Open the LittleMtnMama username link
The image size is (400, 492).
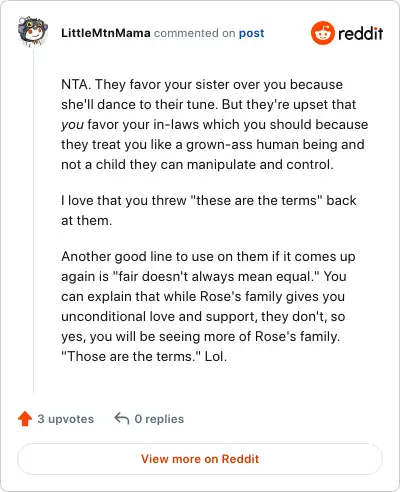pyautogui.click(x=106, y=33)
